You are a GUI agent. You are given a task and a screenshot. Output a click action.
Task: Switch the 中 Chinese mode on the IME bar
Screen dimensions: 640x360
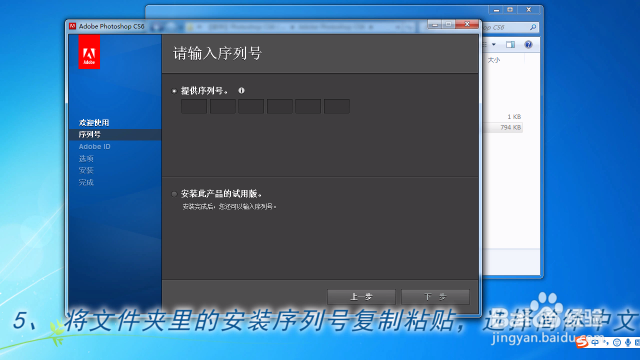tap(595, 342)
